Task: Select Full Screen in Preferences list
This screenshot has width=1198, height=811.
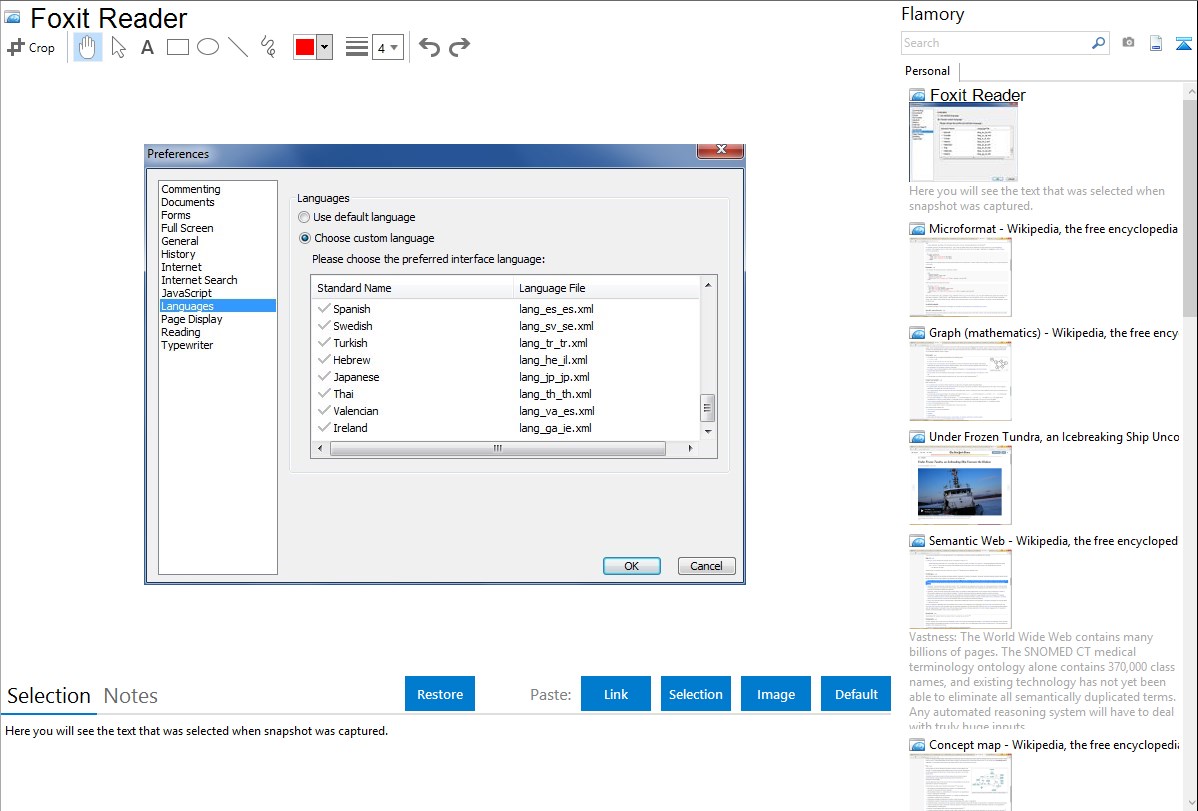Action: coord(187,228)
